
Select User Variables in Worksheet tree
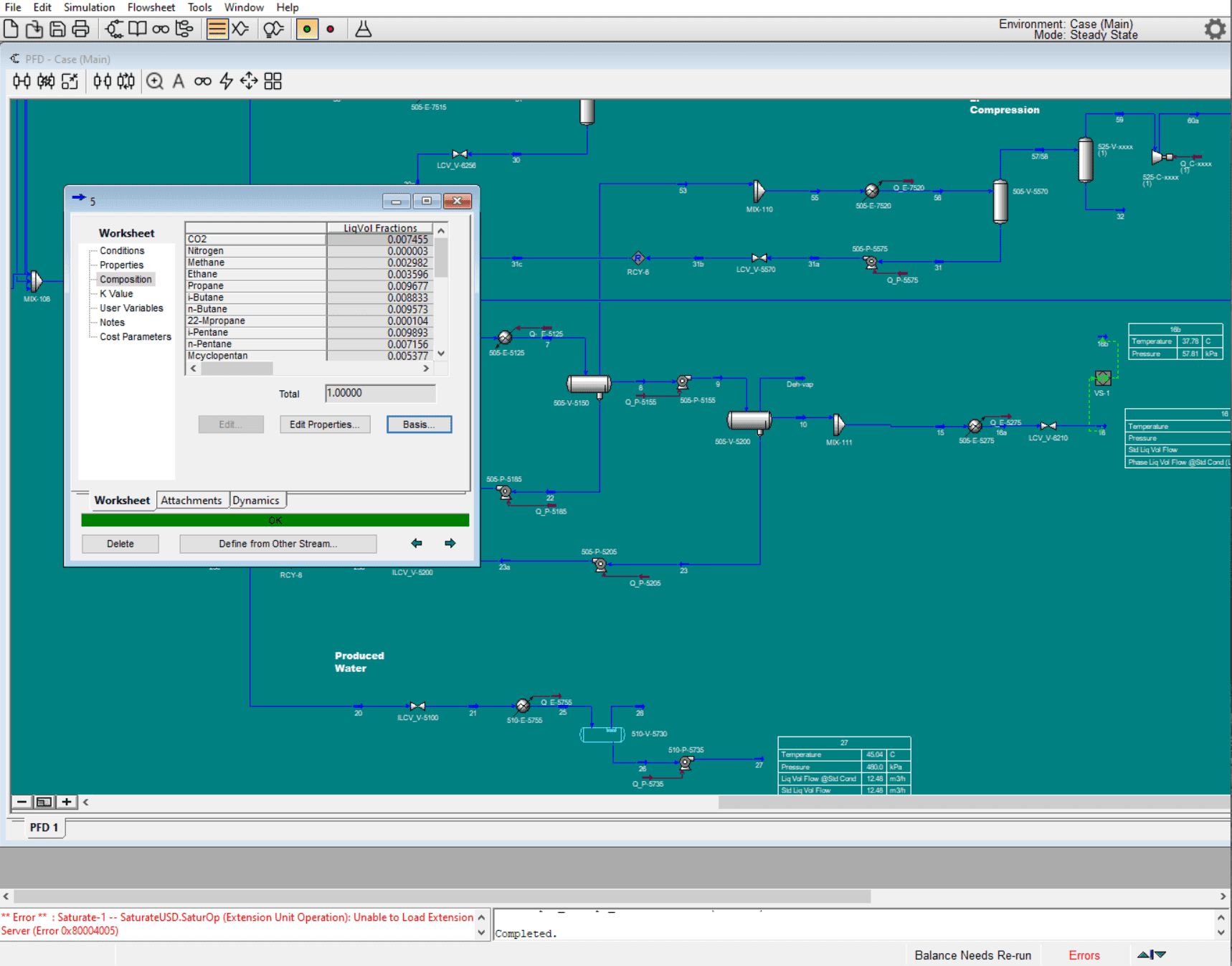tap(131, 308)
